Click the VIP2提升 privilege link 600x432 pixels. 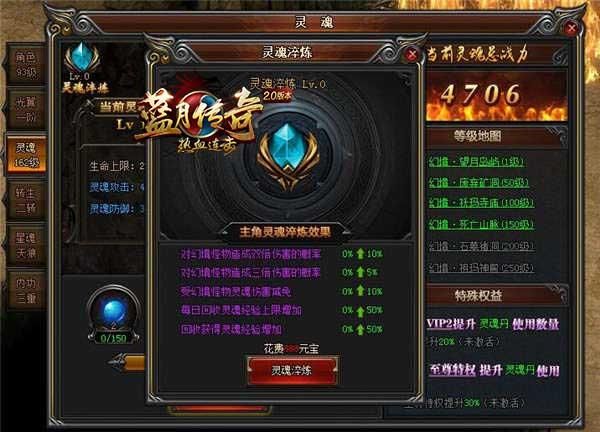pos(451,324)
